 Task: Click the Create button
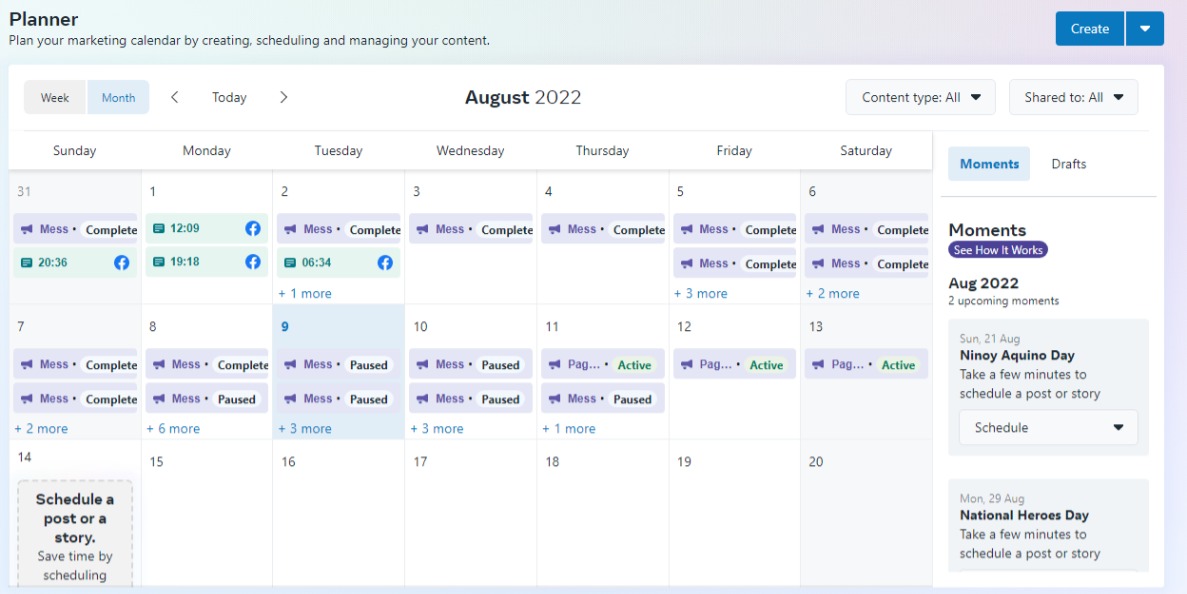(1089, 29)
